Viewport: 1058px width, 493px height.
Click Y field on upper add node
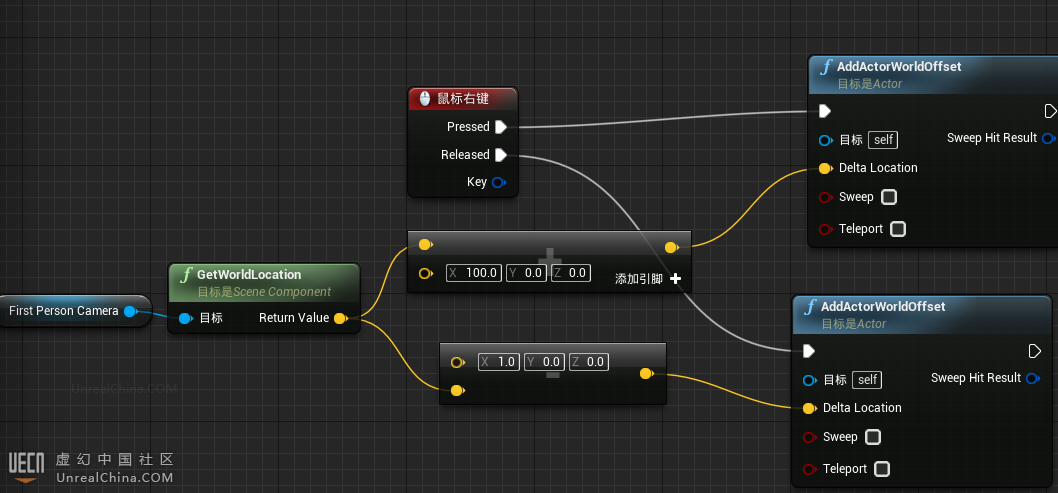tap(526, 273)
